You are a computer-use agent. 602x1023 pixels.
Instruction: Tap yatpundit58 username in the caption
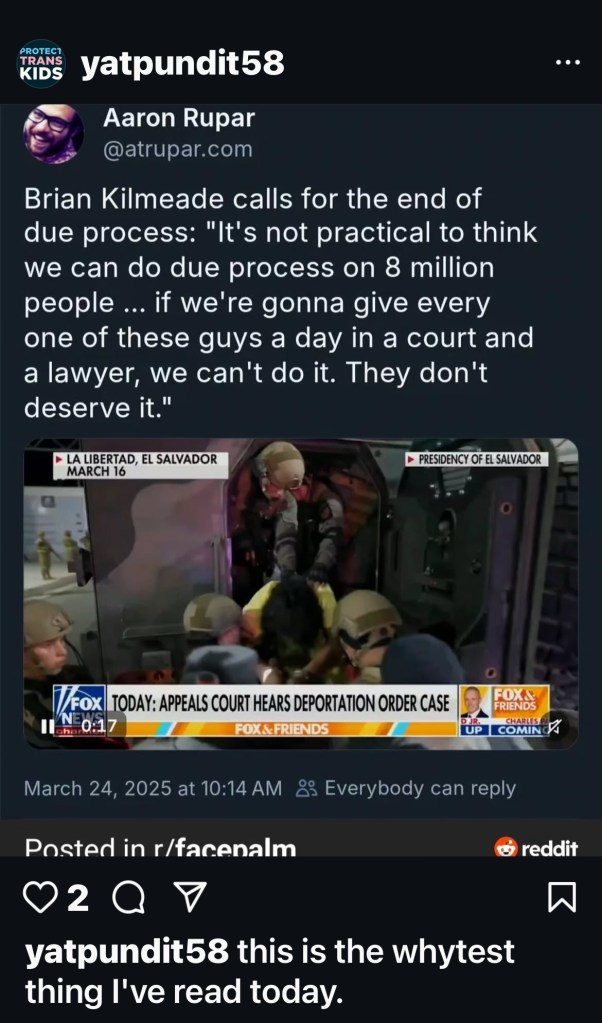point(127,952)
